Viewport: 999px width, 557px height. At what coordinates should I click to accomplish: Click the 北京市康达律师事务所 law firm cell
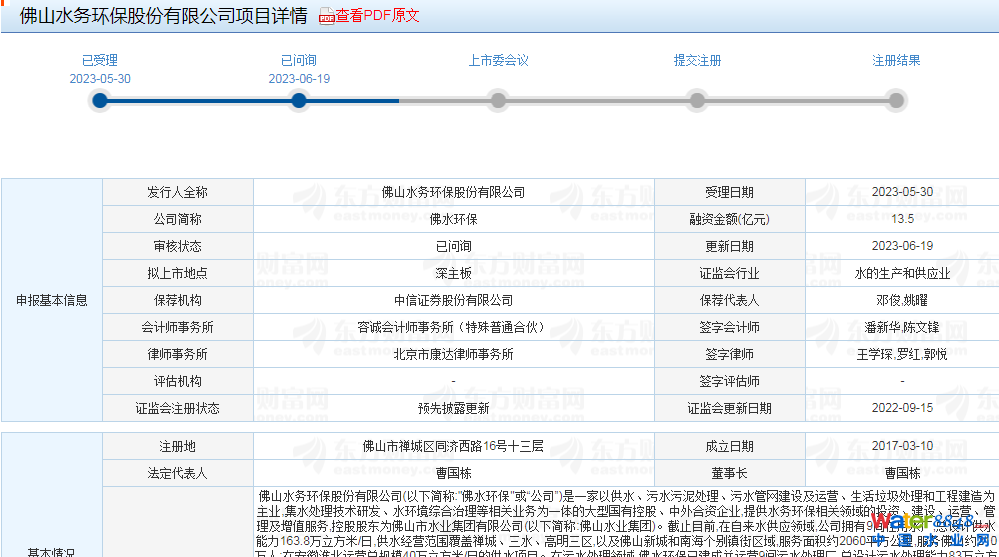(453, 354)
